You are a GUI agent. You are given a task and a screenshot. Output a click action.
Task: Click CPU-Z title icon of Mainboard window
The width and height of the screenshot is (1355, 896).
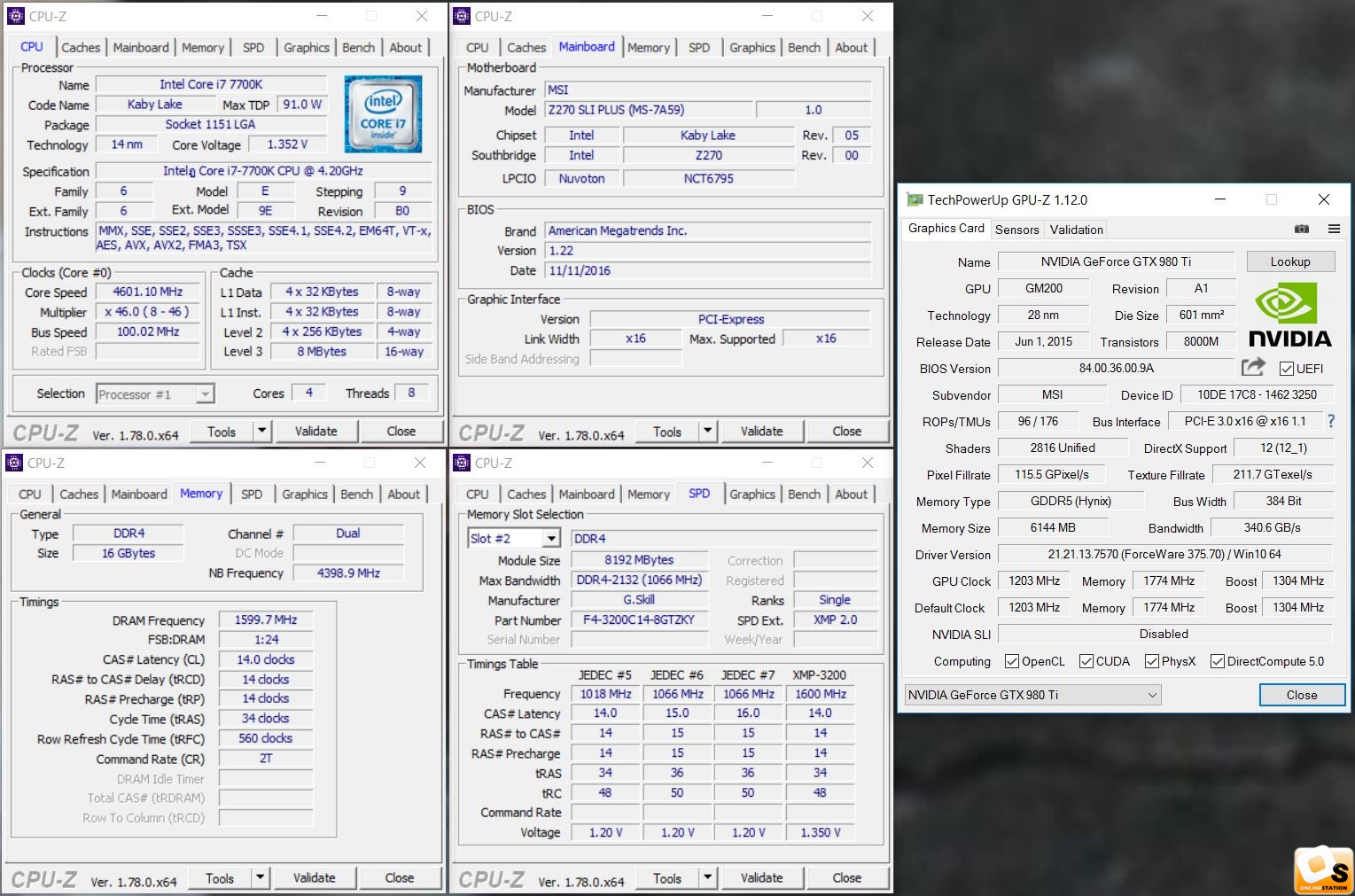[462, 16]
